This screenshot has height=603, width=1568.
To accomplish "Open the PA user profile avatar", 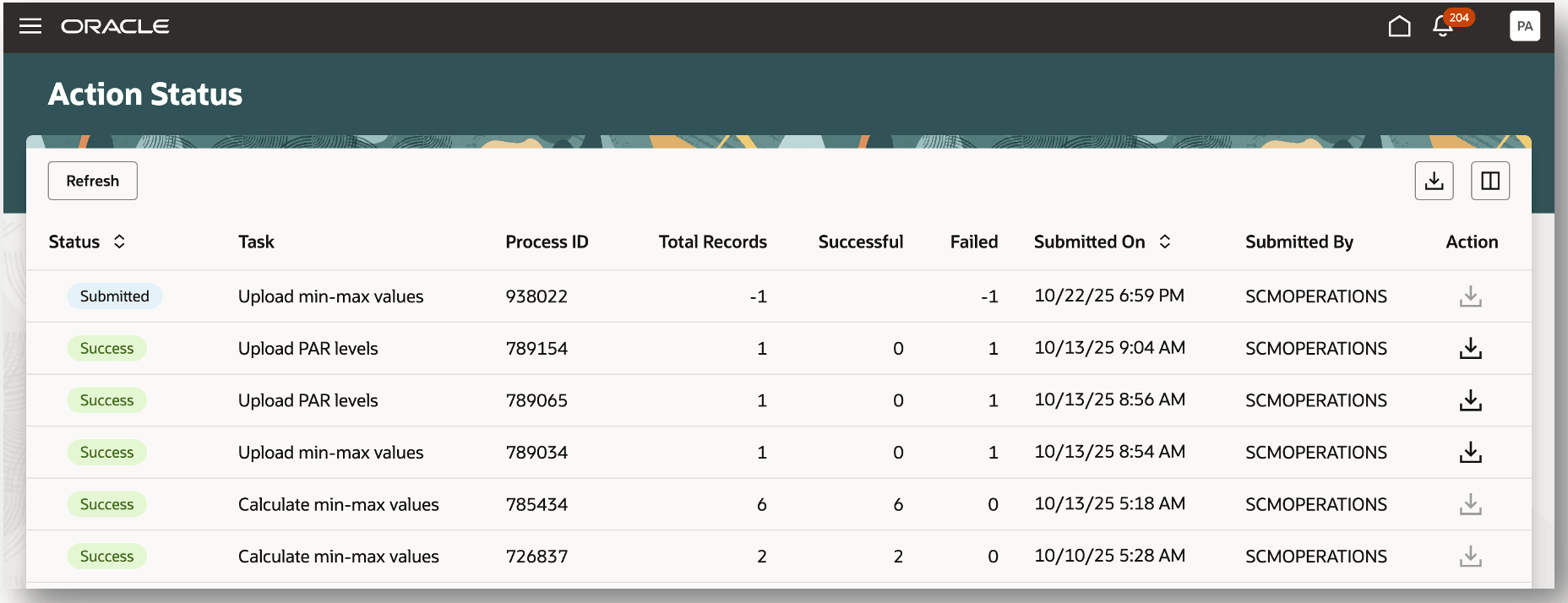I will pos(1524,26).
